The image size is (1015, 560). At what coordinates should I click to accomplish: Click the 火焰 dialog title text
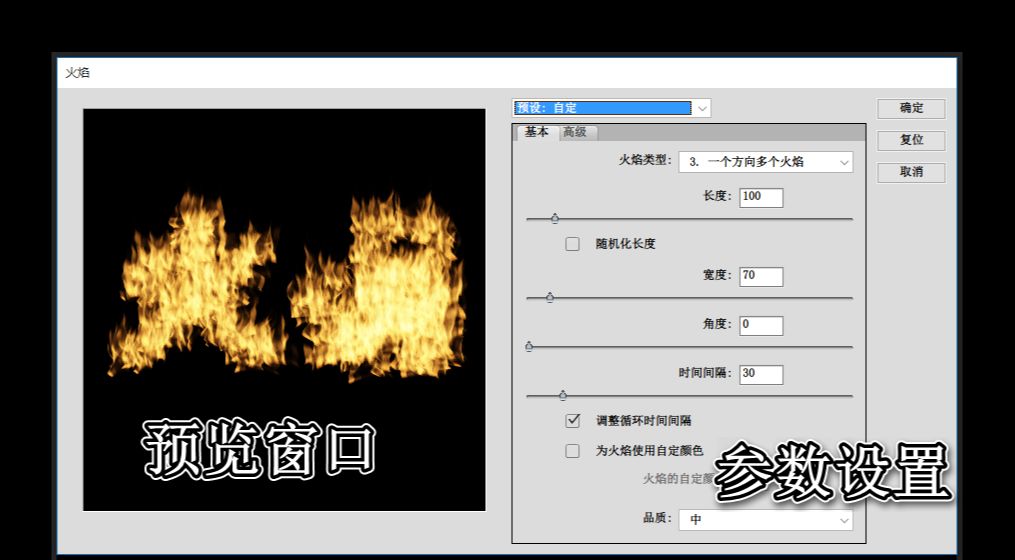click(x=77, y=73)
